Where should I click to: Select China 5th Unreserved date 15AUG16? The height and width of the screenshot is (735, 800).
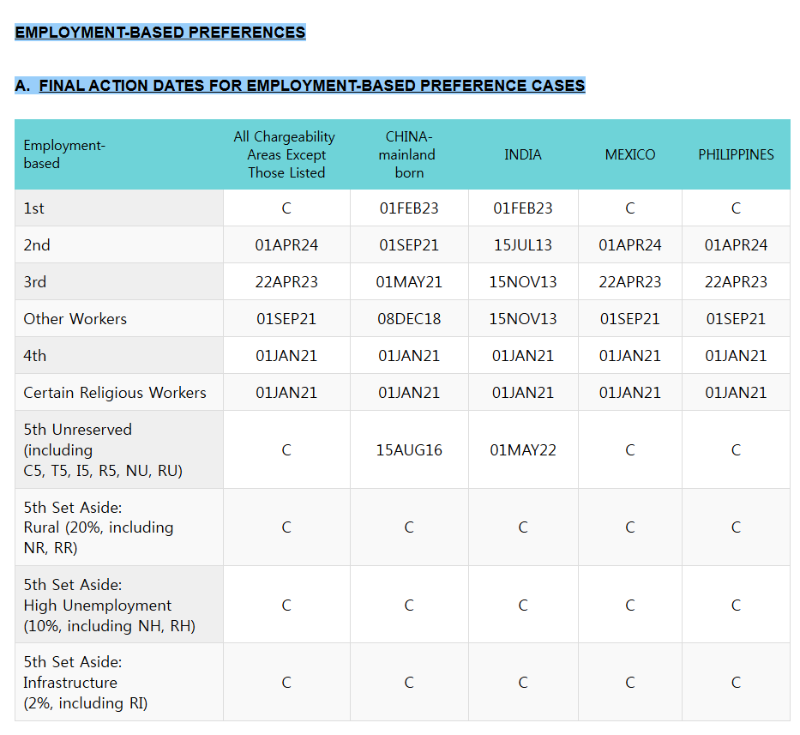coord(409,450)
